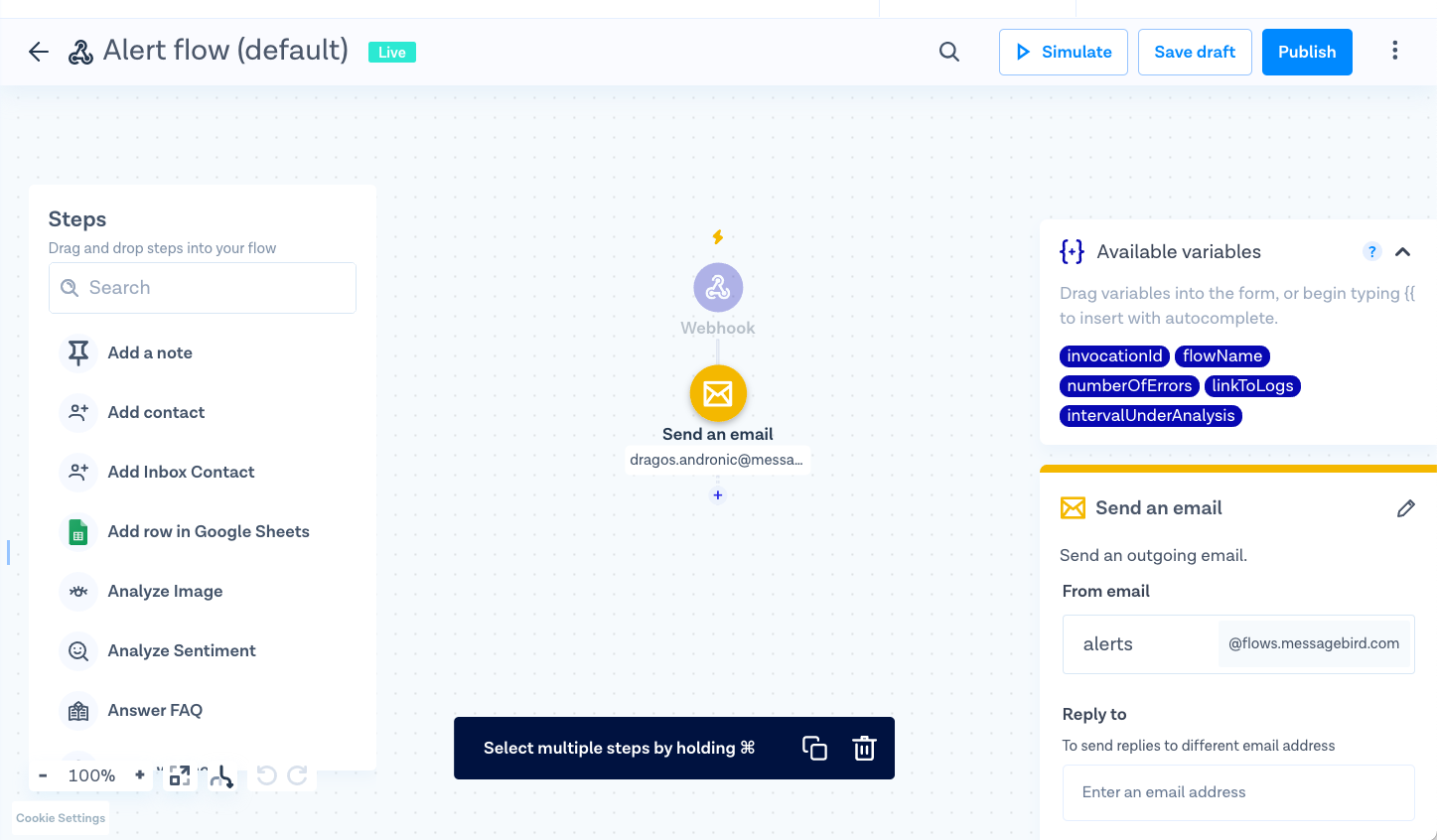Collapse the Available variables panel
Viewport: 1437px width, 840px height.
[1402, 251]
